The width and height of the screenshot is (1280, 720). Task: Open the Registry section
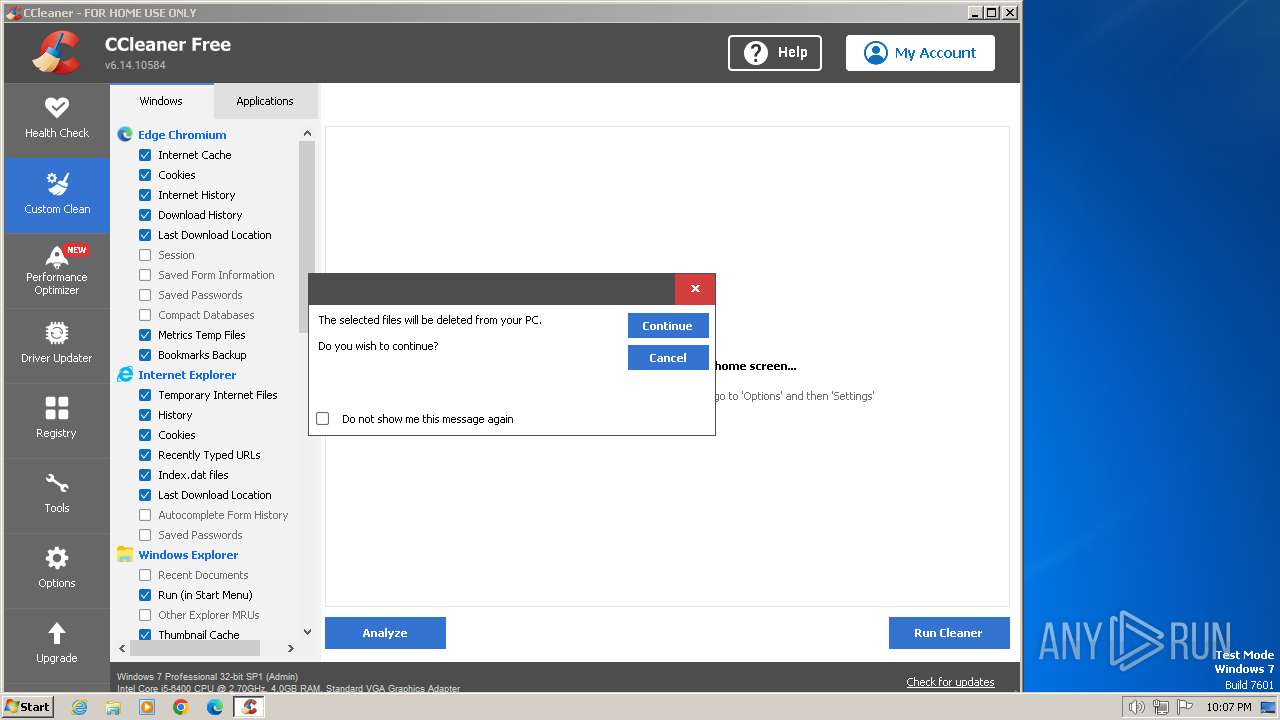[57, 418]
